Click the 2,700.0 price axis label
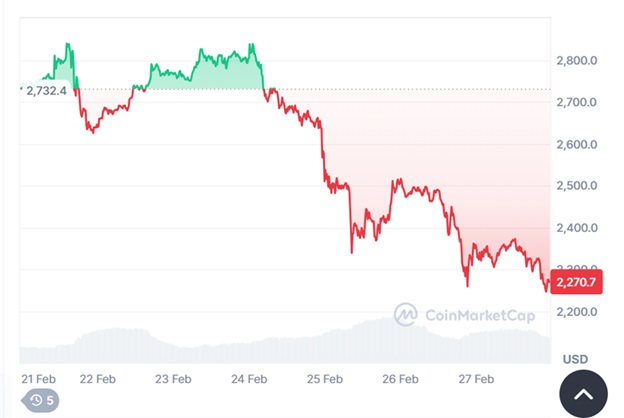Screen dimensions: 624x418 pos(576,102)
